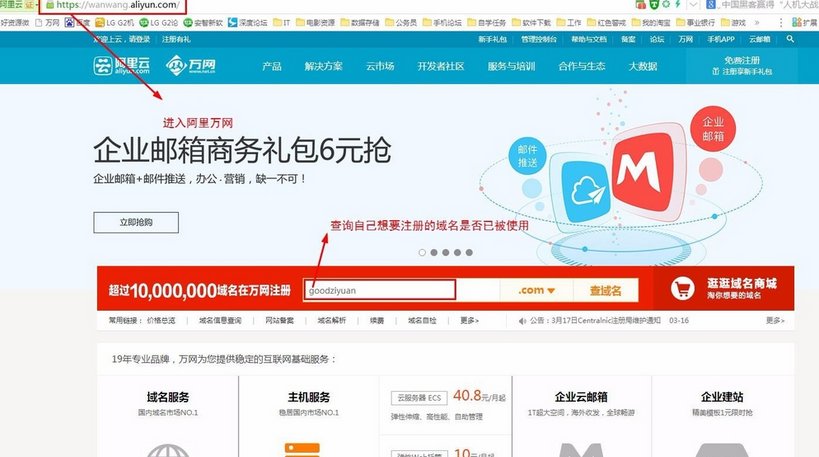Open the LG G2论 bookmark
Image resolution: width=819 pixels, height=457 pixels.
point(159,22)
